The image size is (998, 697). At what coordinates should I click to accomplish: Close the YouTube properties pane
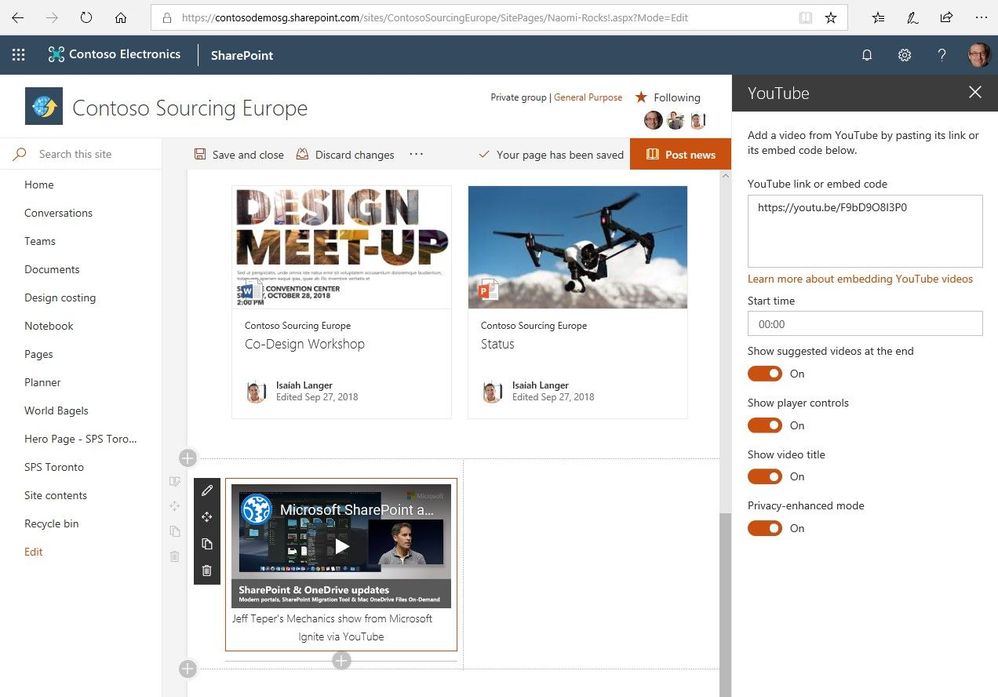coord(974,92)
